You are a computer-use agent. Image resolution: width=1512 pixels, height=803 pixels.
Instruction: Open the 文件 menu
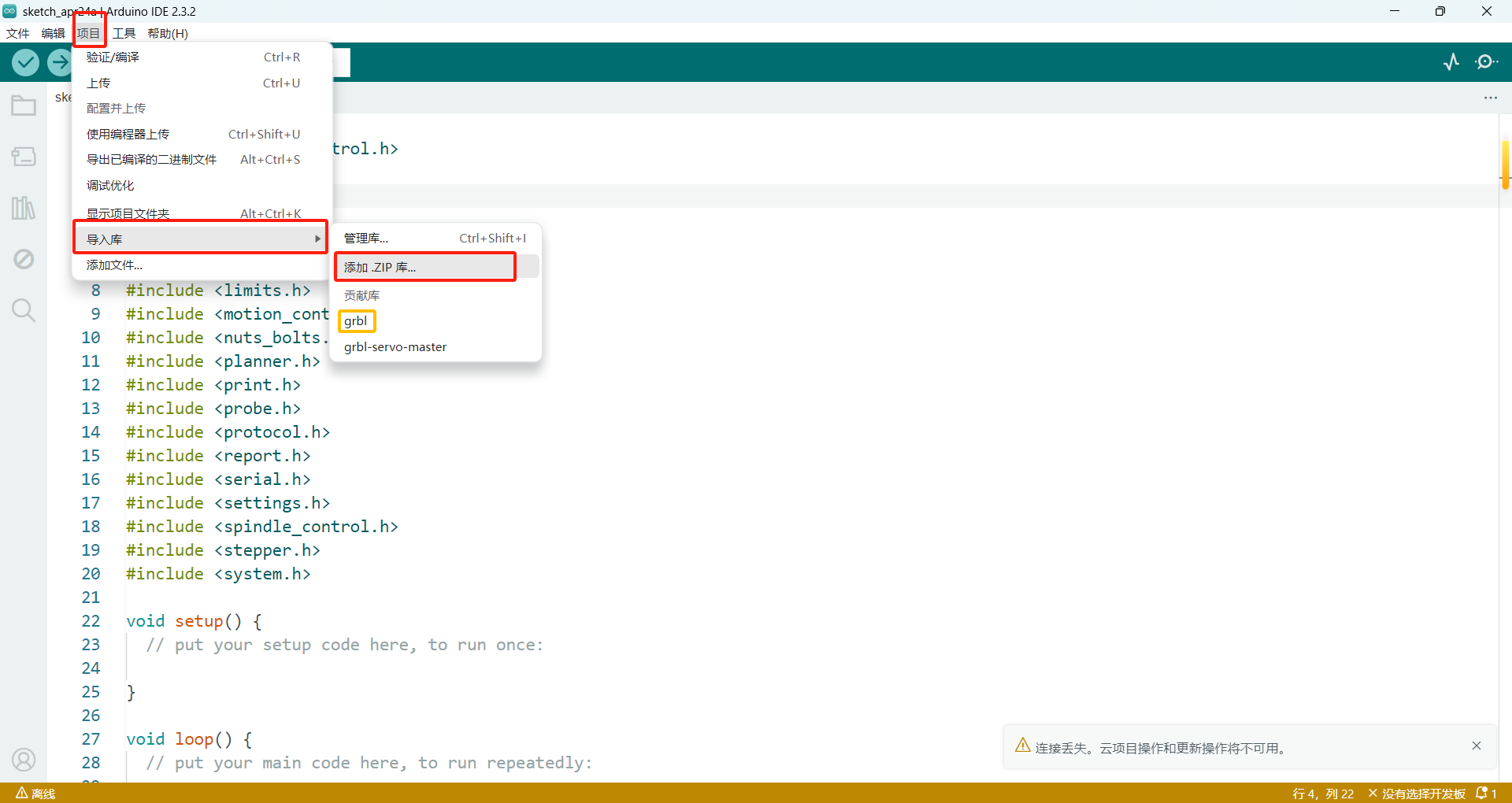coord(17,33)
